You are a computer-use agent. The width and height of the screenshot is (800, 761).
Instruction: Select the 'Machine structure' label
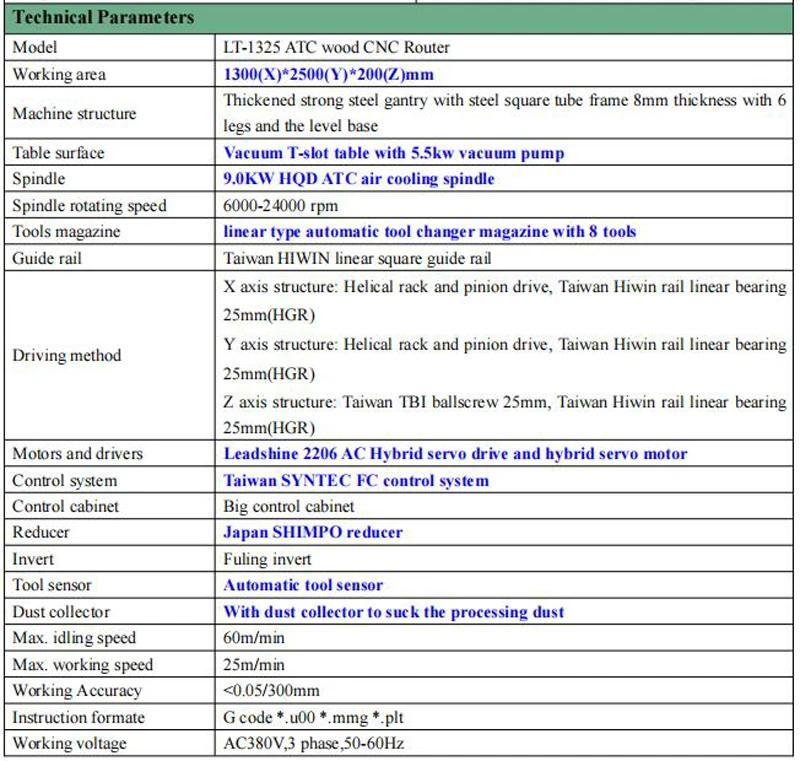[74, 113]
